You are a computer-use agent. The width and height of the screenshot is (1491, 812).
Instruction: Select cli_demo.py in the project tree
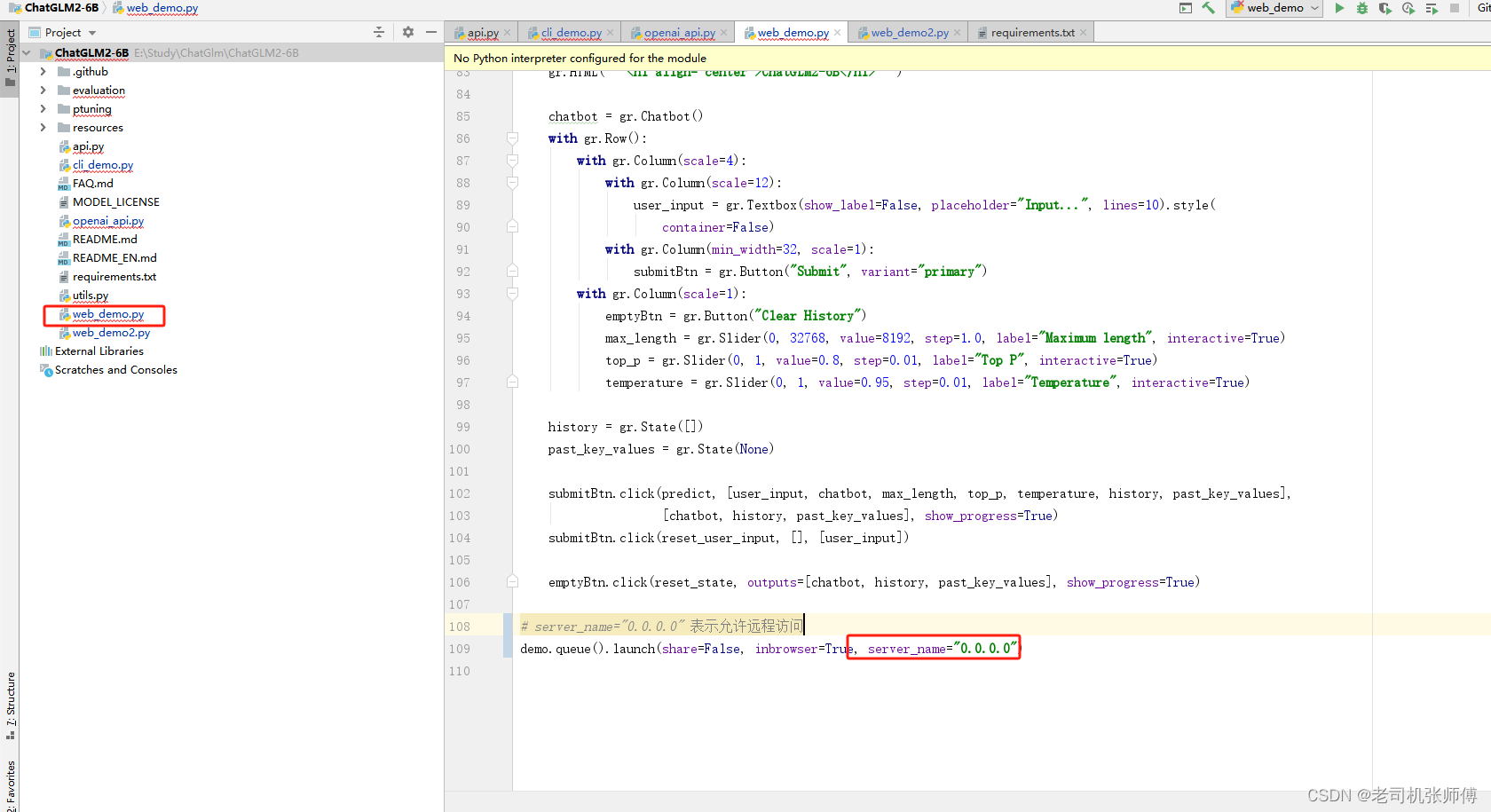[103, 165]
